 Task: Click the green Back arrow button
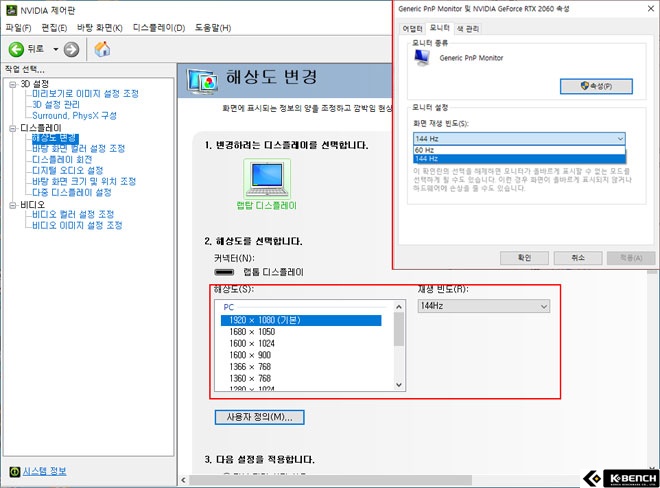click(x=16, y=49)
